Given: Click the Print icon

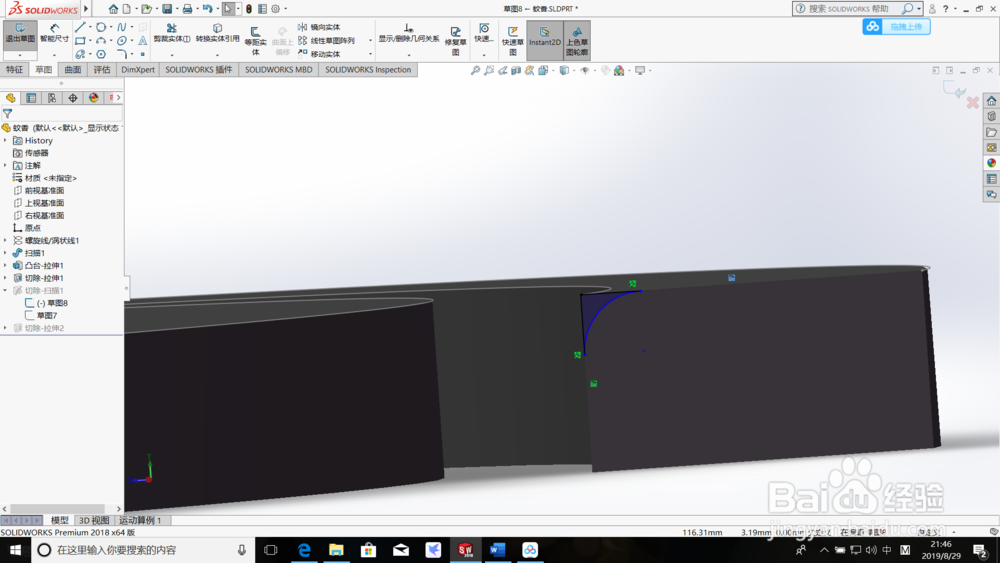Looking at the screenshot, I should point(187,9).
